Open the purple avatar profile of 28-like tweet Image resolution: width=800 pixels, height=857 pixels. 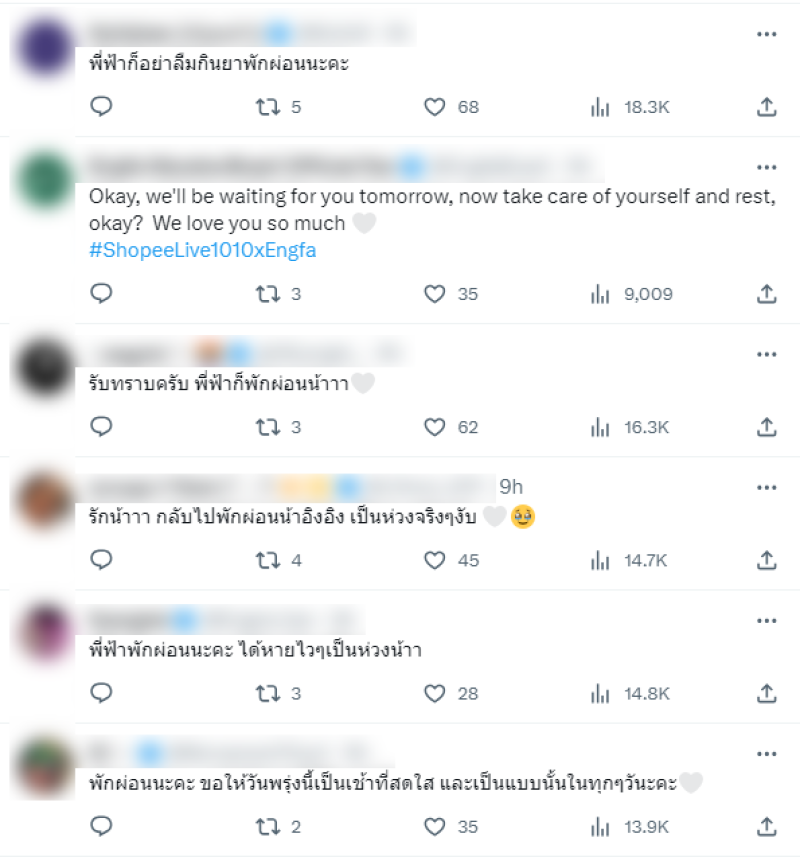45,633
